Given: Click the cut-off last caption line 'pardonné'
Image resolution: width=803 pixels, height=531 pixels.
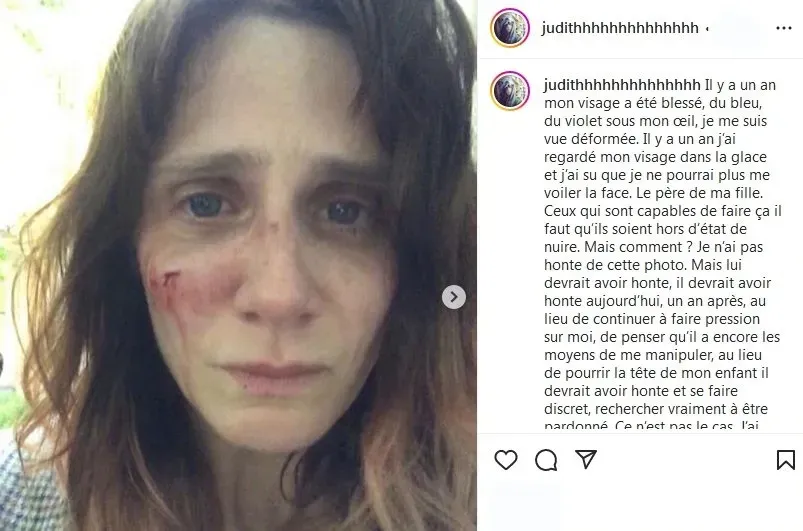Looking at the screenshot, I should (x=576, y=425).
